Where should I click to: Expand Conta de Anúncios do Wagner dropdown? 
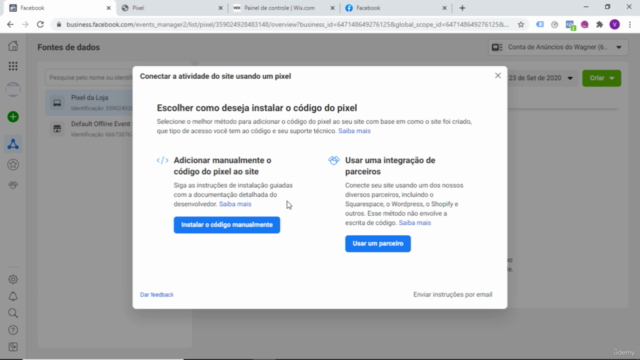pyautogui.click(x=558, y=47)
